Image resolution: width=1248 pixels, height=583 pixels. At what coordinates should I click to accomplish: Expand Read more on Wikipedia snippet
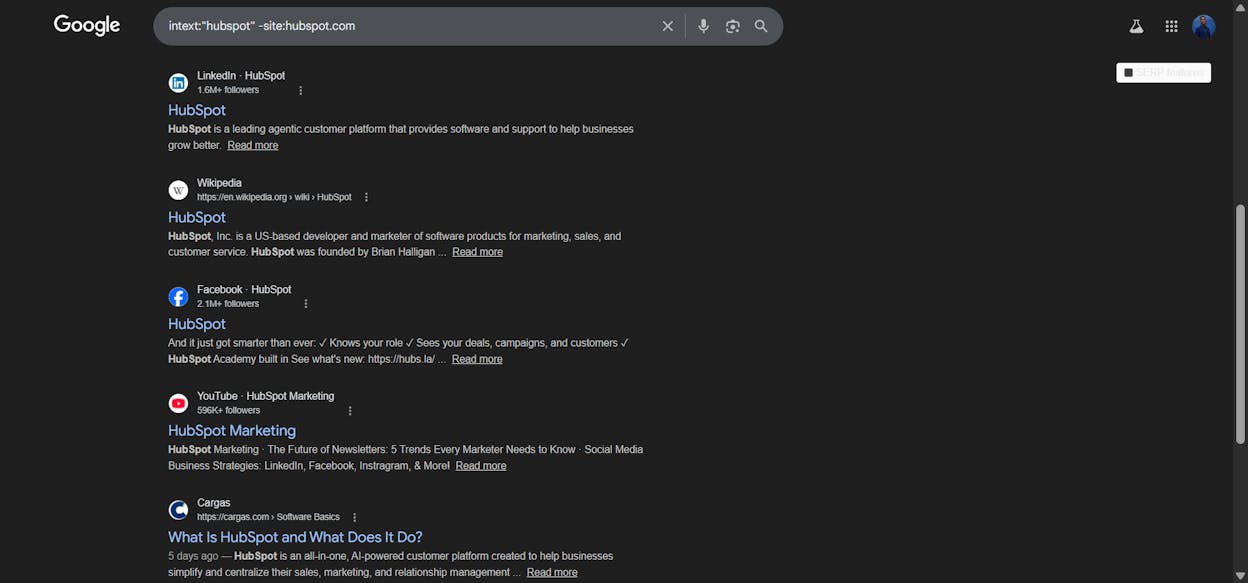click(x=478, y=252)
